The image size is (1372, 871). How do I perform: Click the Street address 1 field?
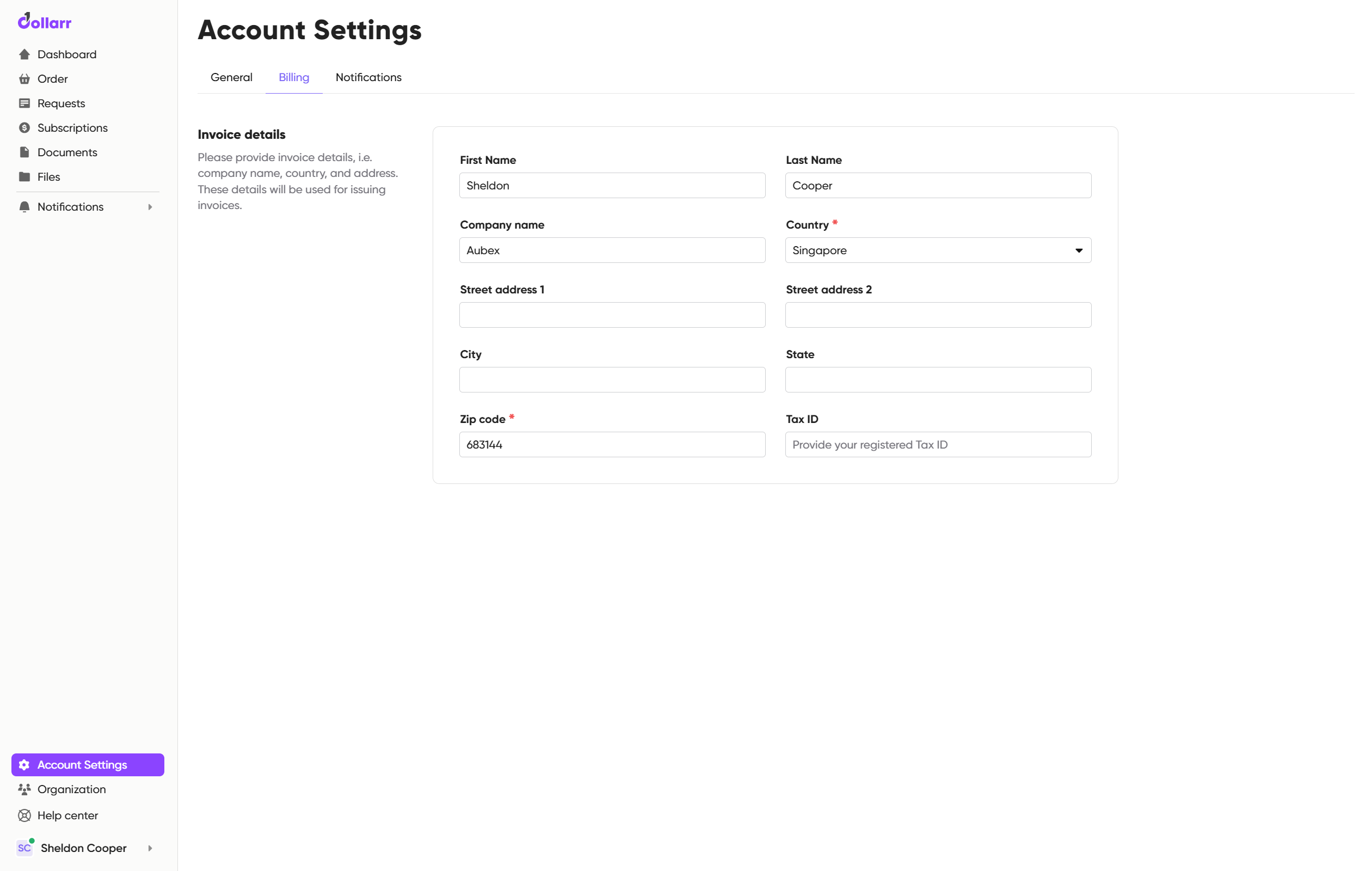[x=612, y=315]
